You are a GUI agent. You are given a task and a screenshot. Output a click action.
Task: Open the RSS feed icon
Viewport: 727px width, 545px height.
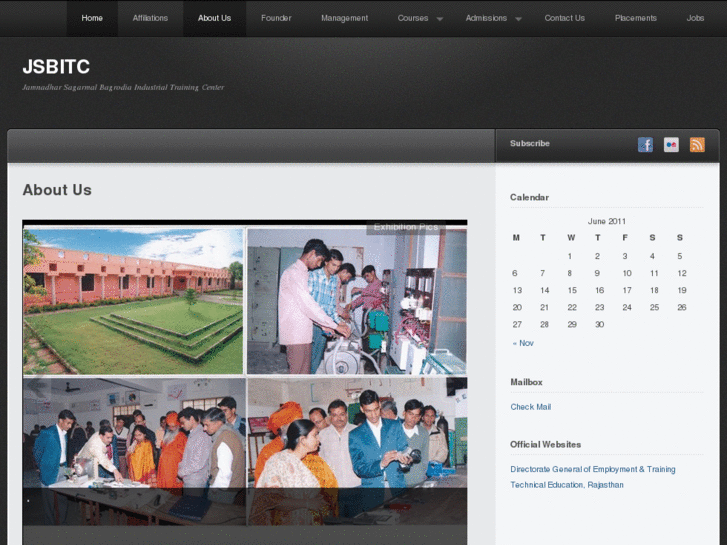click(x=697, y=145)
